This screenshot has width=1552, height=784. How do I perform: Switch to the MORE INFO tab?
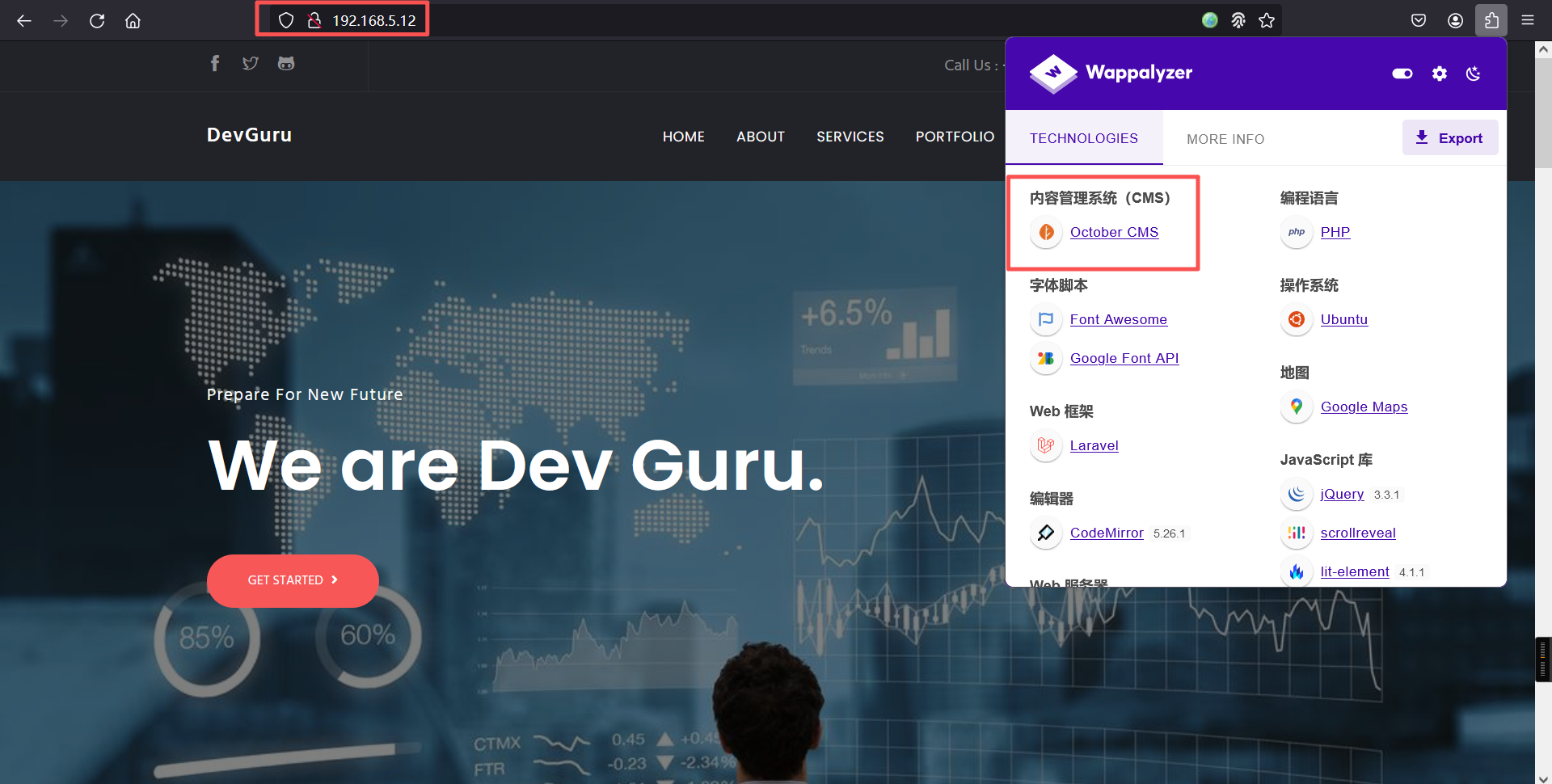click(x=1225, y=139)
